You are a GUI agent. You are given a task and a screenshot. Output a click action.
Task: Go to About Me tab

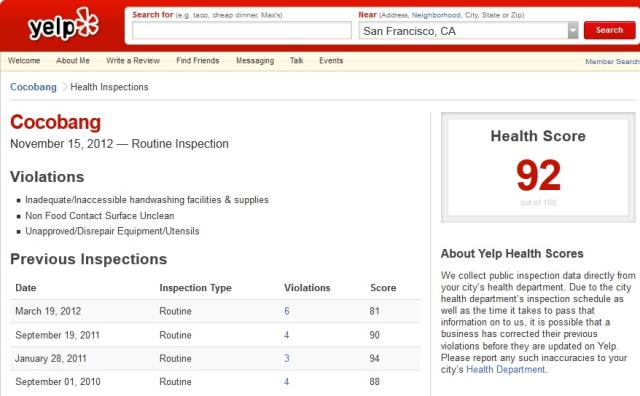coord(73,60)
